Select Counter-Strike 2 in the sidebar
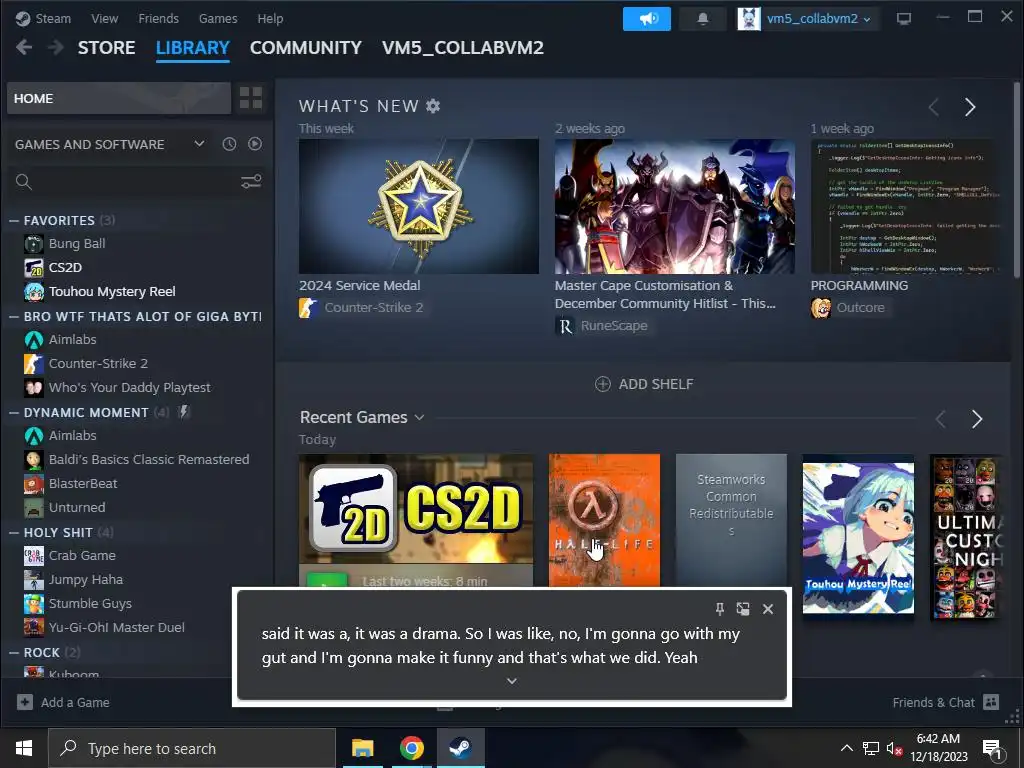The image size is (1024, 768). tap(98, 364)
